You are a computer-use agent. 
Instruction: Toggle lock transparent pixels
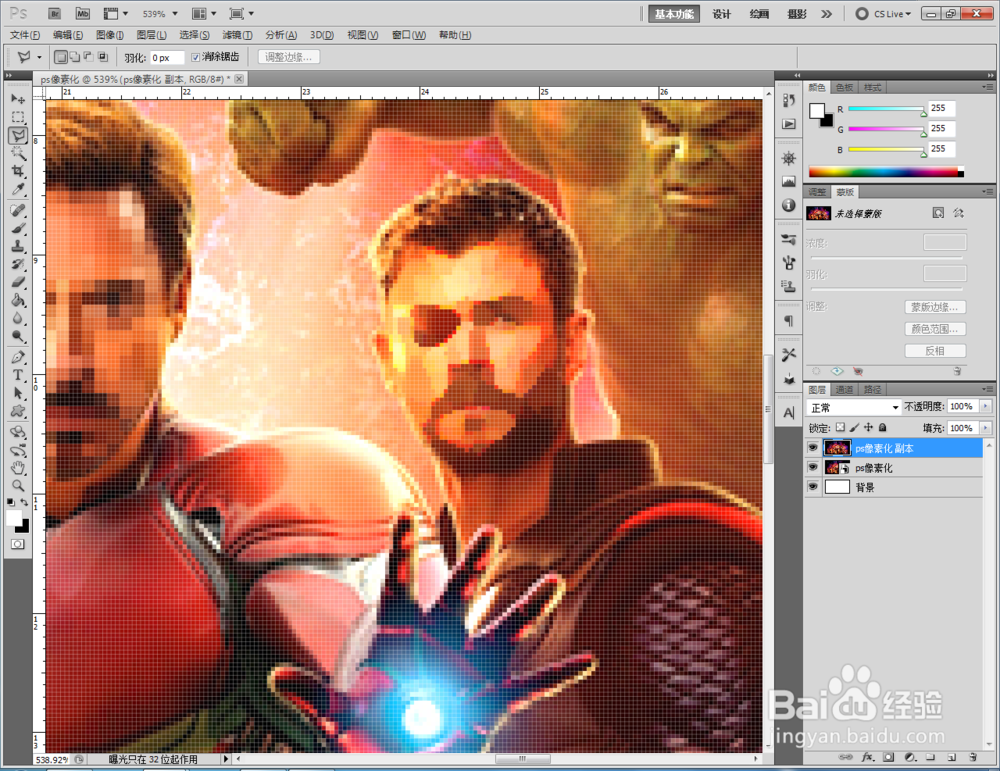[841, 427]
